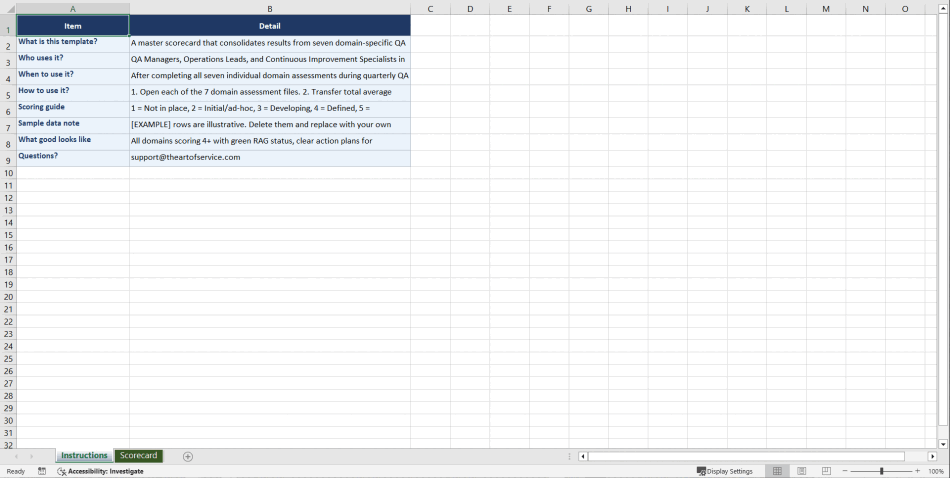
Task: Switch to Page Break Preview
Action: tap(826, 471)
